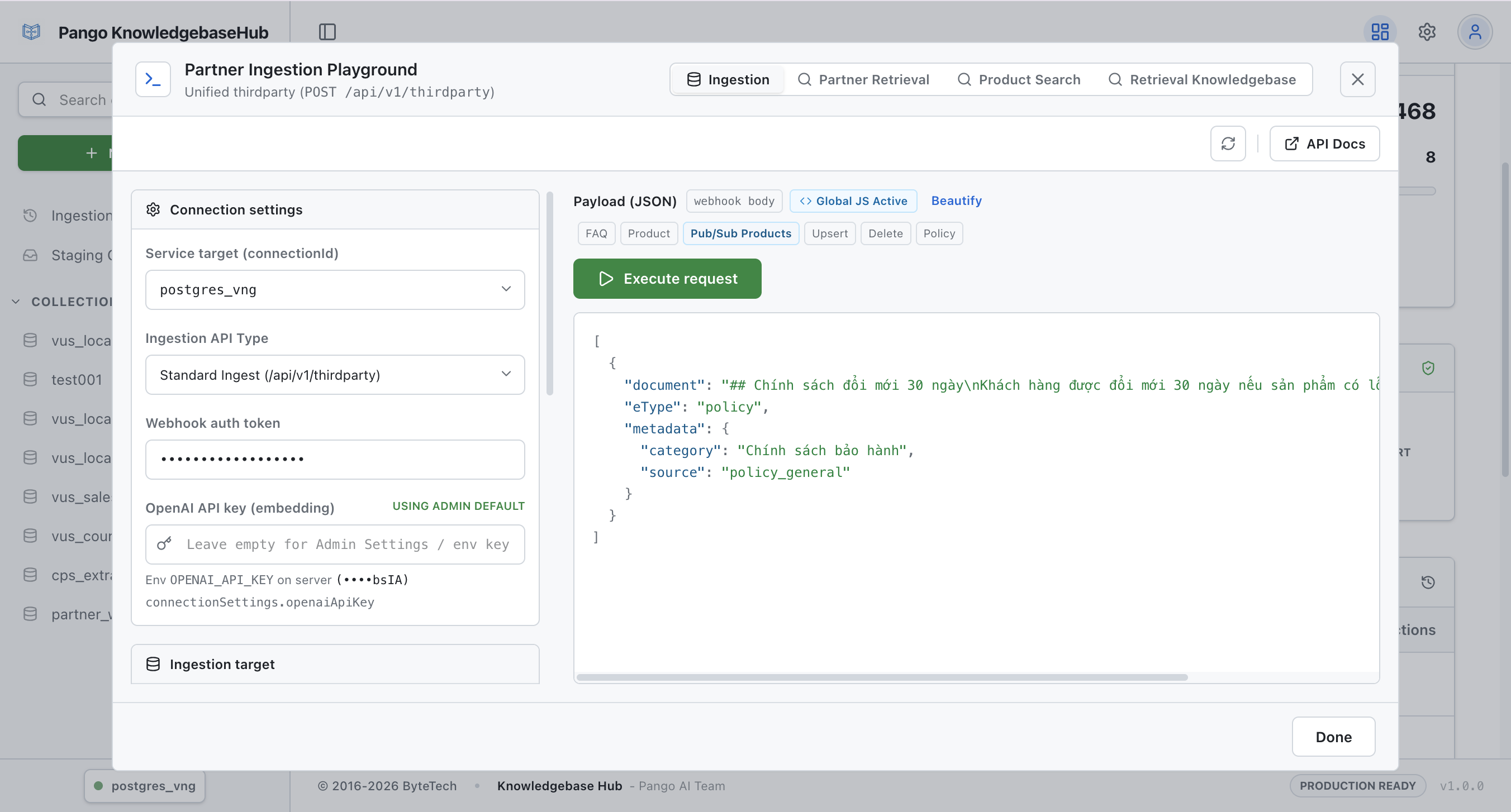The height and width of the screenshot is (812, 1511).
Task: Collapse the COLLECTIONS section chevron
Action: [16, 302]
